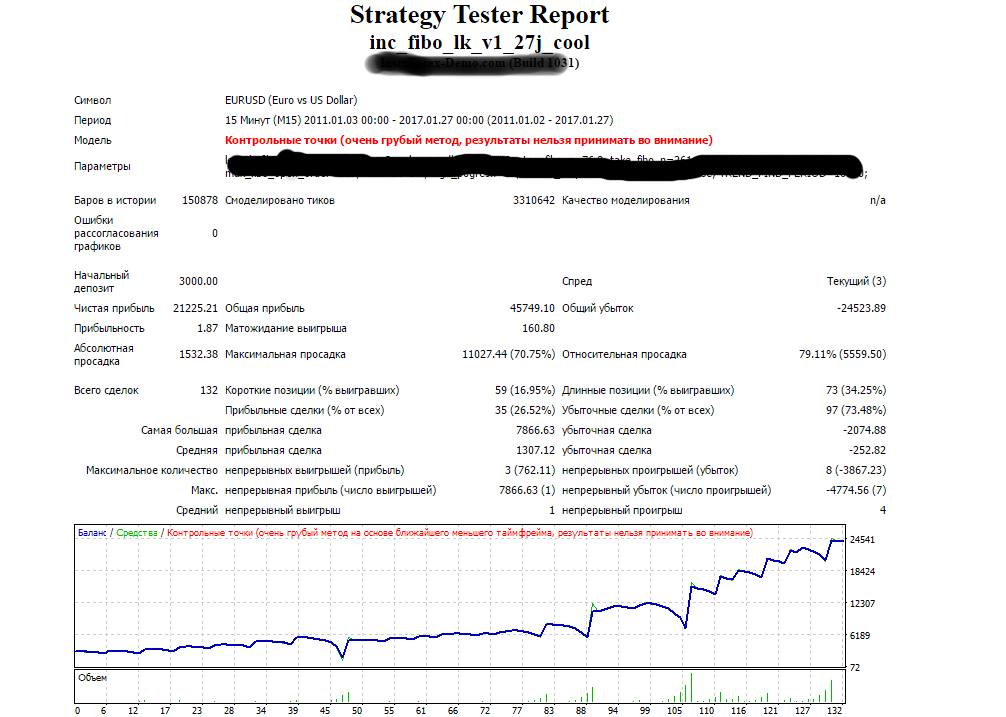
Task: Click the max consecutive loss value -4774.56 (7)
Action: pyautogui.click(x=856, y=490)
